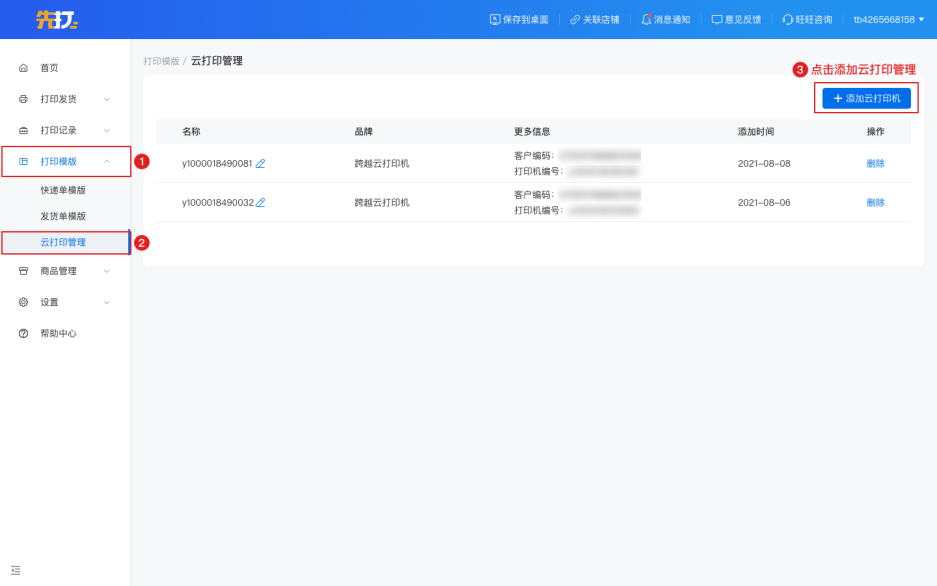Click the 首页 home icon in sidebar
This screenshot has height=586, width=937.
(x=24, y=68)
